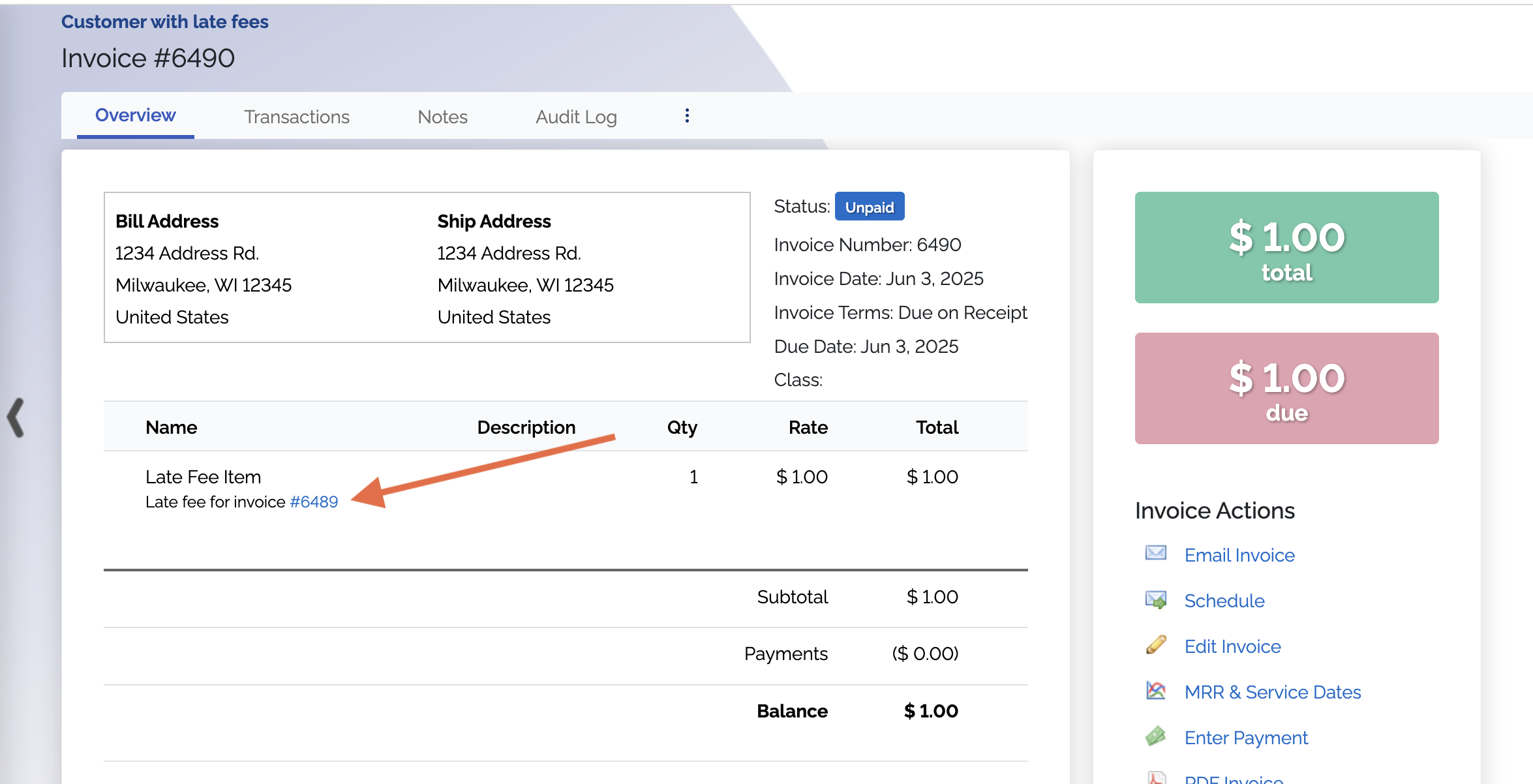Click the Email Invoice envelope icon
This screenshot has height=784, width=1533.
click(1155, 553)
